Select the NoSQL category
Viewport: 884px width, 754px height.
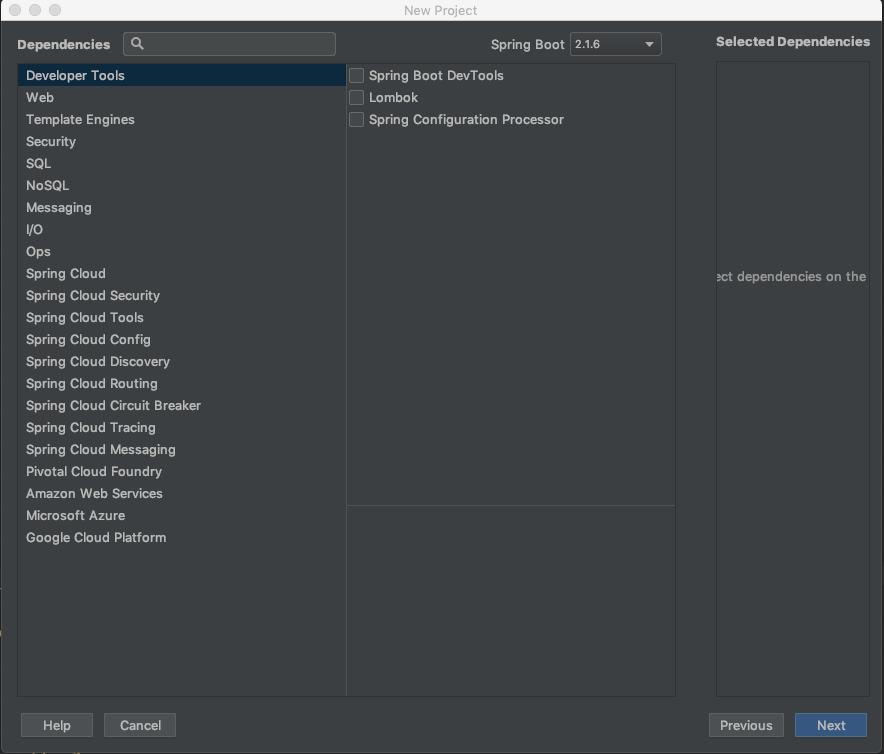(182, 186)
